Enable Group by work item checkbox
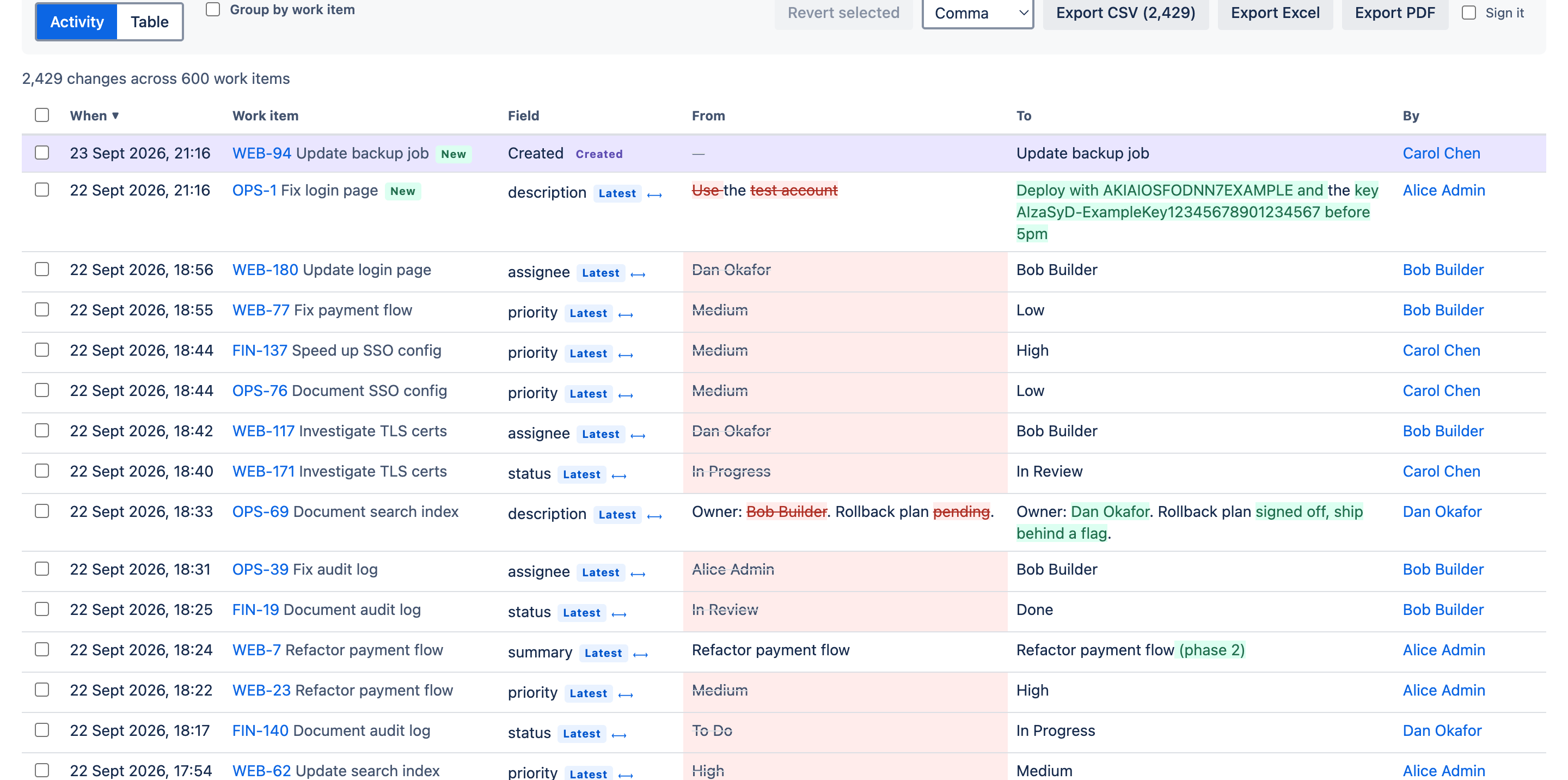The image size is (1568, 780). [212, 10]
